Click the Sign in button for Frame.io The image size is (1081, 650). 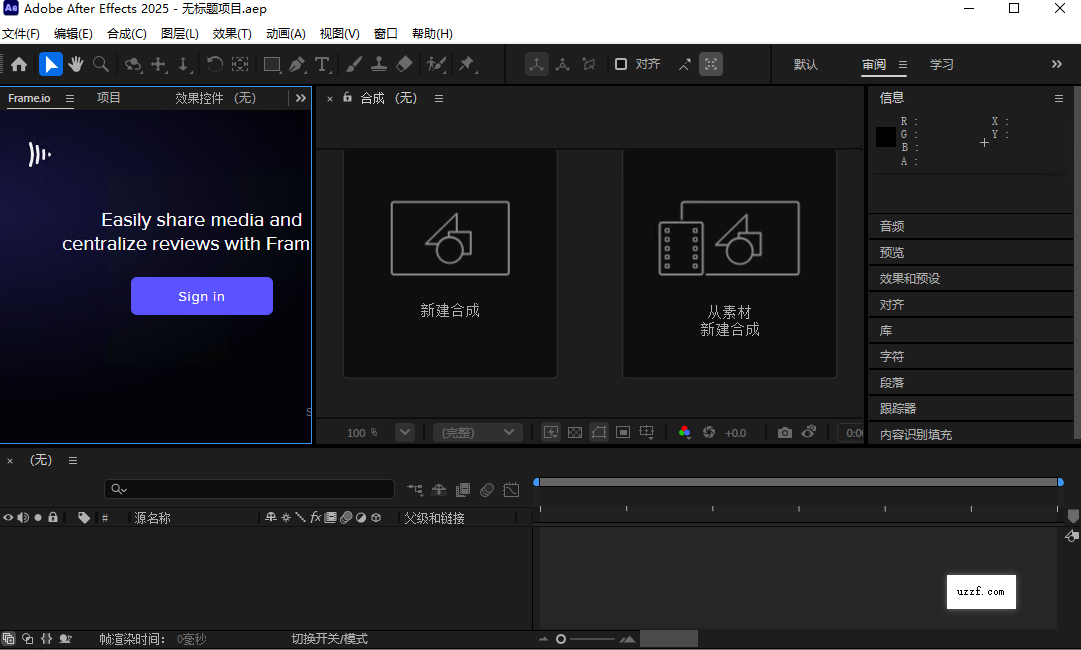201,296
